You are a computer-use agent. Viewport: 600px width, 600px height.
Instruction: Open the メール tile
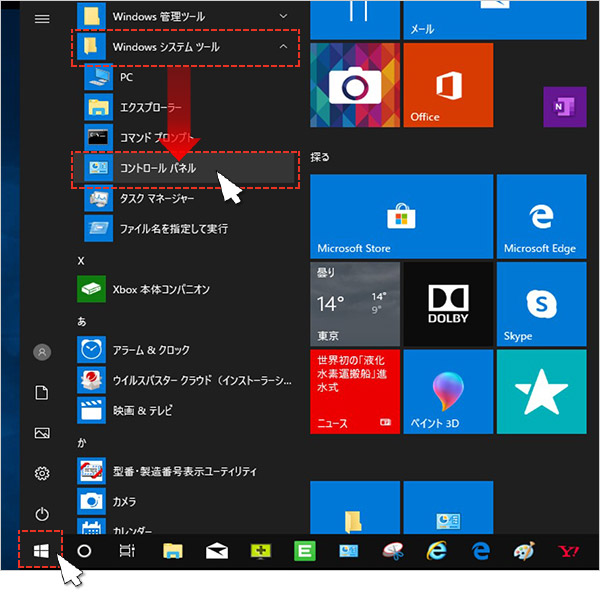pos(495,20)
